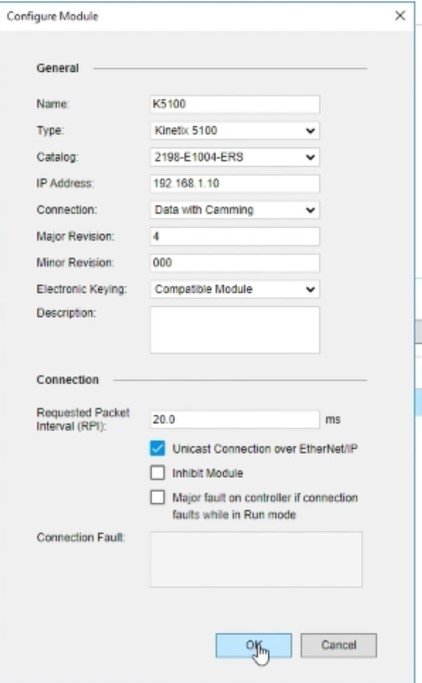
Task: Click the General section heading
Action: click(57, 68)
